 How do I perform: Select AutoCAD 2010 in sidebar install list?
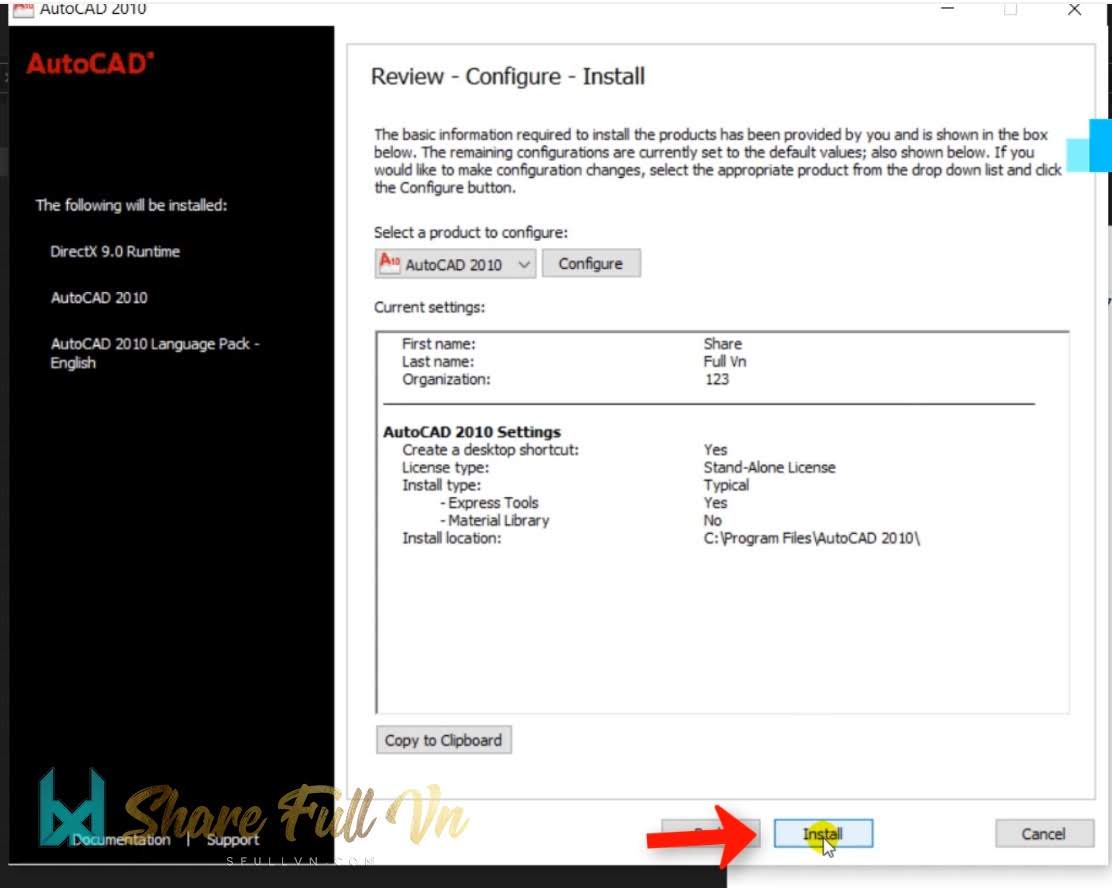click(99, 298)
